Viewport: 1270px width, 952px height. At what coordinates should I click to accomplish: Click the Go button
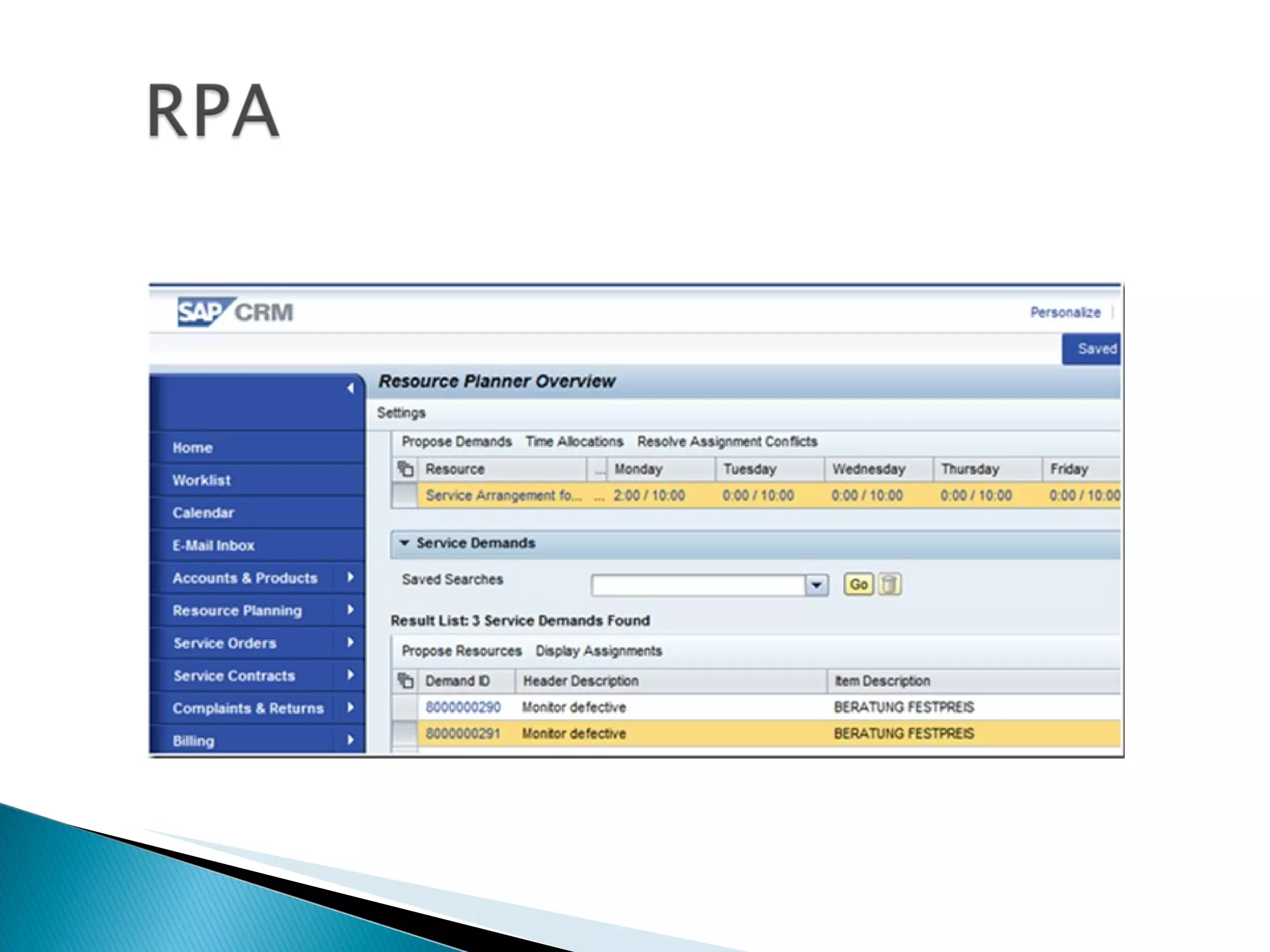[x=858, y=584]
